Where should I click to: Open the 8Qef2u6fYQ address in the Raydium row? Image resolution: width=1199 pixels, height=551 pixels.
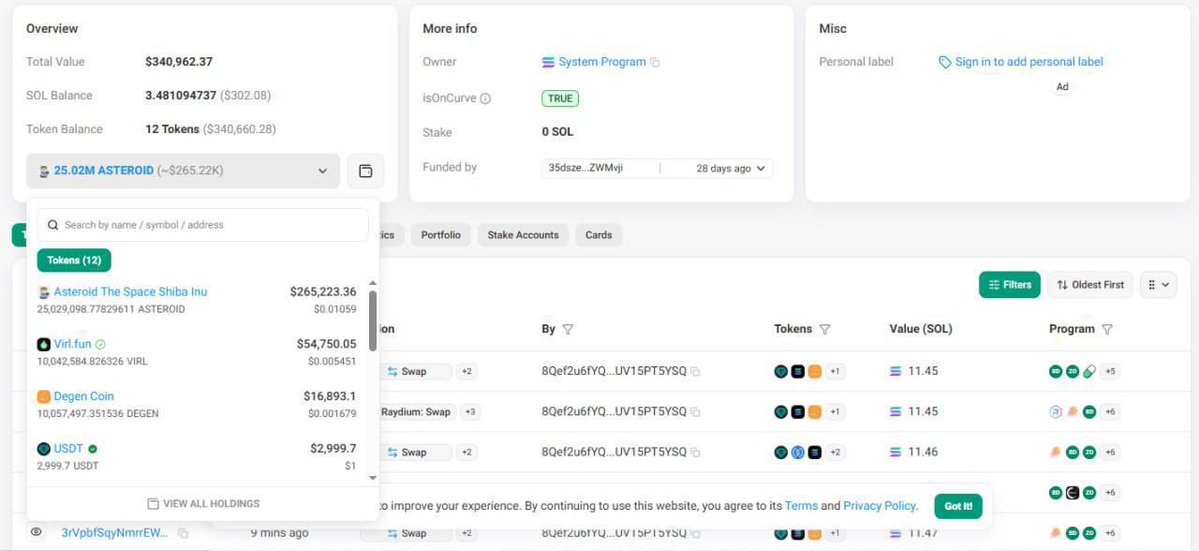click(x=614, y=412)
